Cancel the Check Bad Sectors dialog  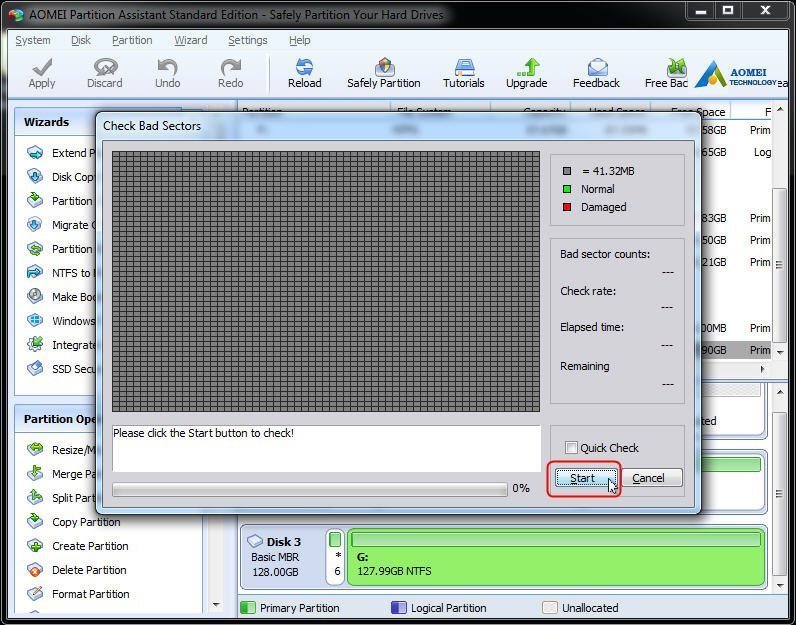(x=651, y=478)
